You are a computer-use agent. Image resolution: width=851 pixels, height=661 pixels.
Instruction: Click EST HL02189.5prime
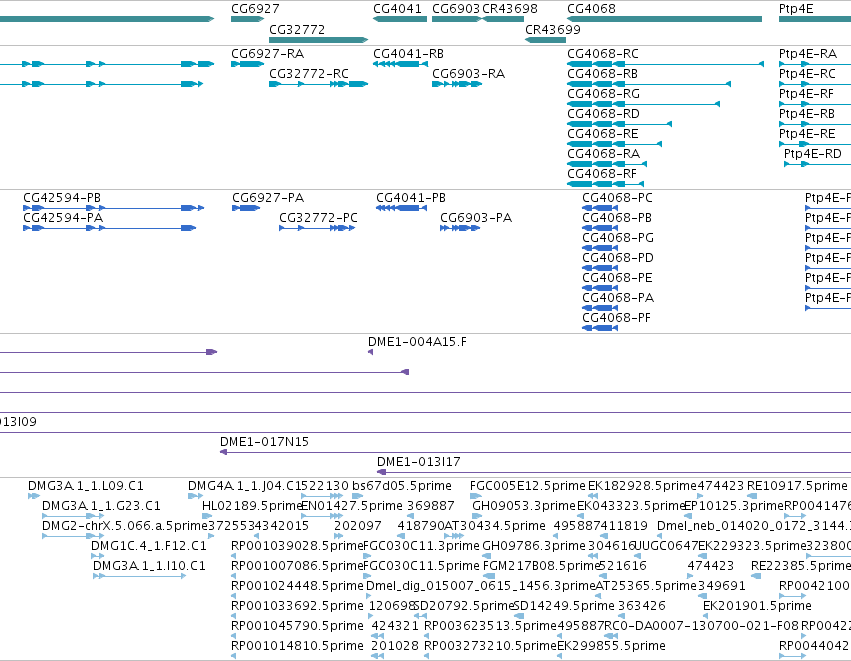point(252,506)
